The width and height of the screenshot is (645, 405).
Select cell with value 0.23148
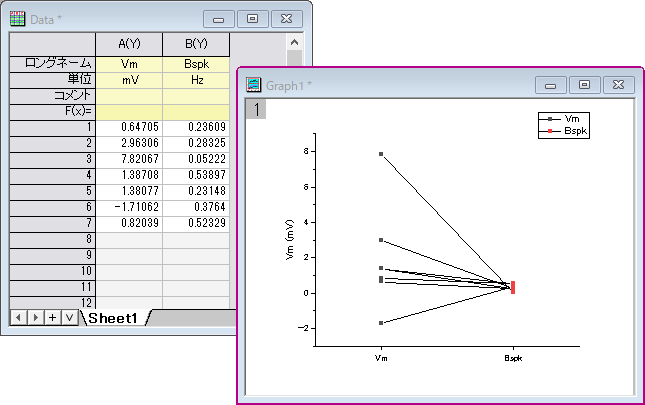[196, 191]
